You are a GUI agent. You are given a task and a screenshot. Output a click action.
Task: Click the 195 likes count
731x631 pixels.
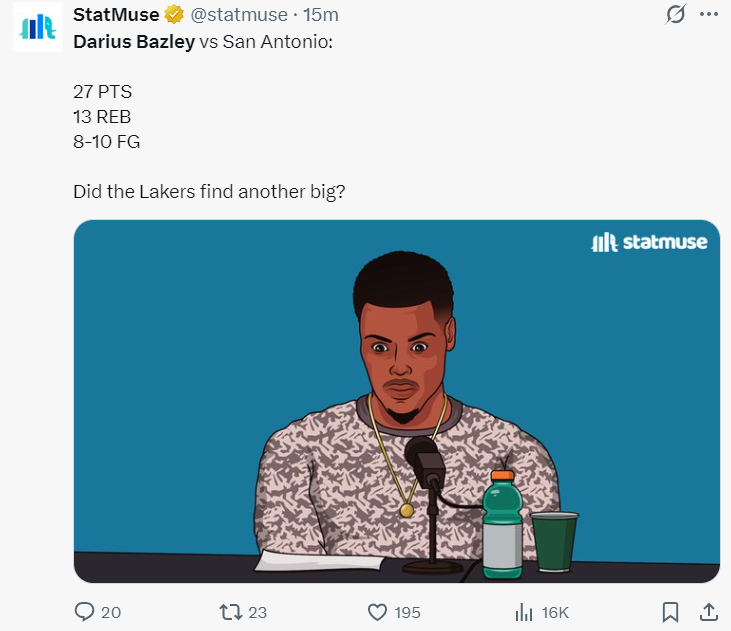coord(407,612)
